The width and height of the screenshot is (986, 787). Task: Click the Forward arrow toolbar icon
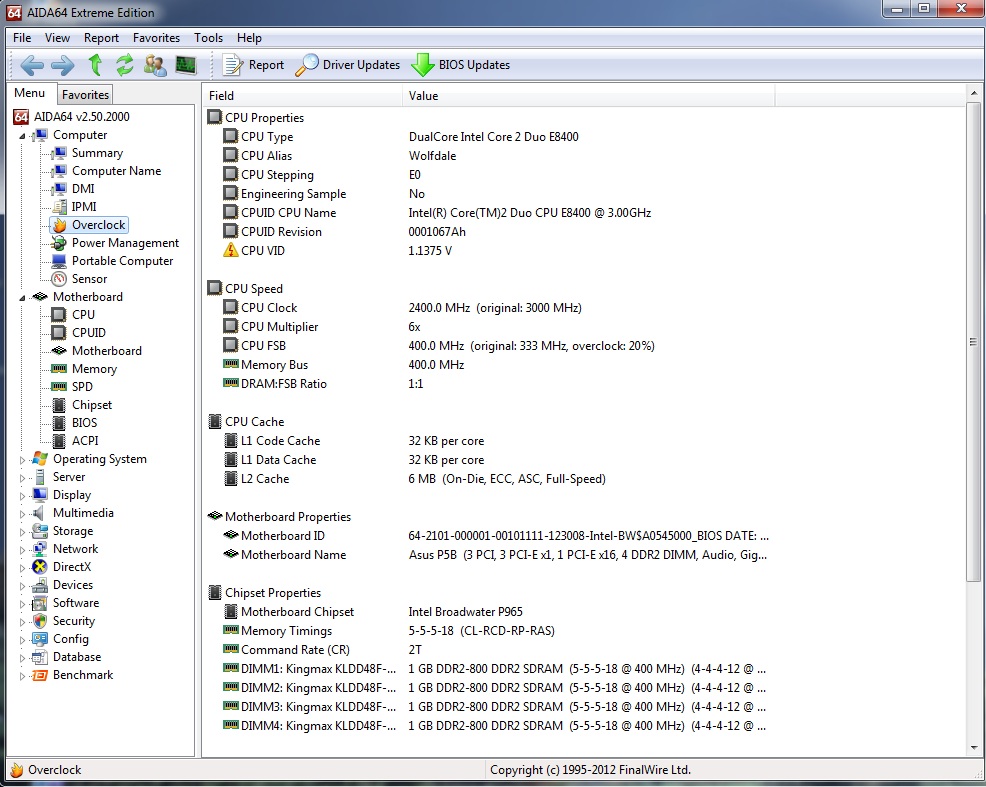[x=62, y=65]
